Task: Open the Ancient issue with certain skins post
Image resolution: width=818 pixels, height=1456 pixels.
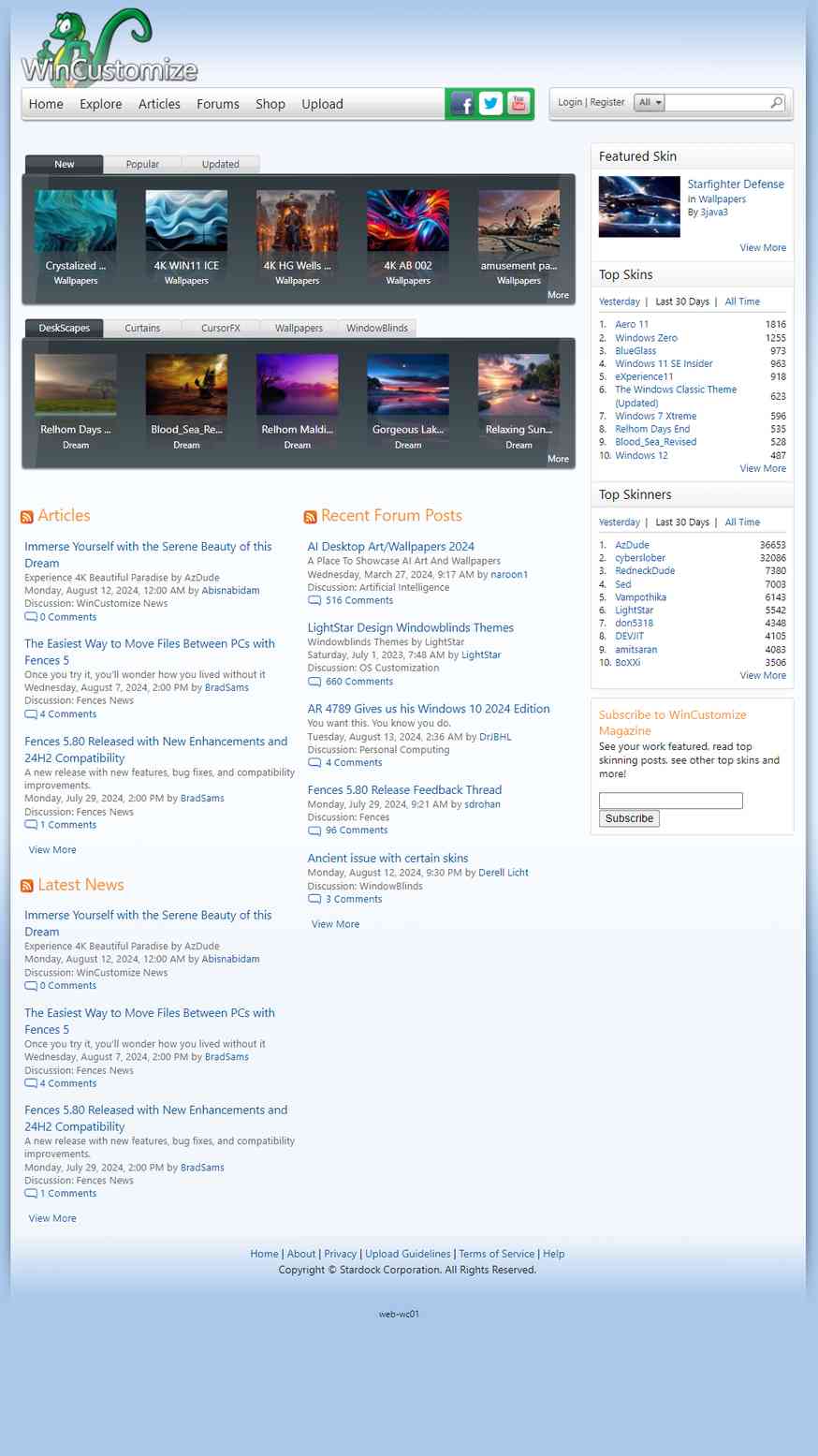Action: [388, 859]
